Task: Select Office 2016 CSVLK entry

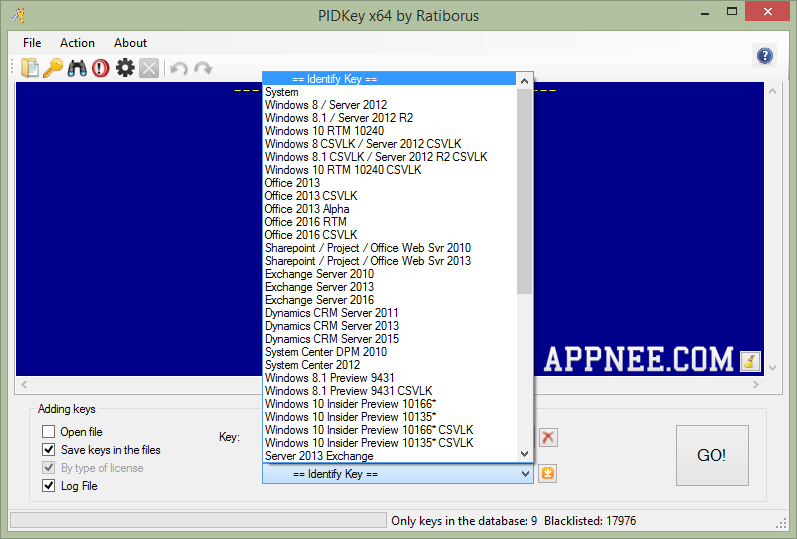Action: [389, 235]
